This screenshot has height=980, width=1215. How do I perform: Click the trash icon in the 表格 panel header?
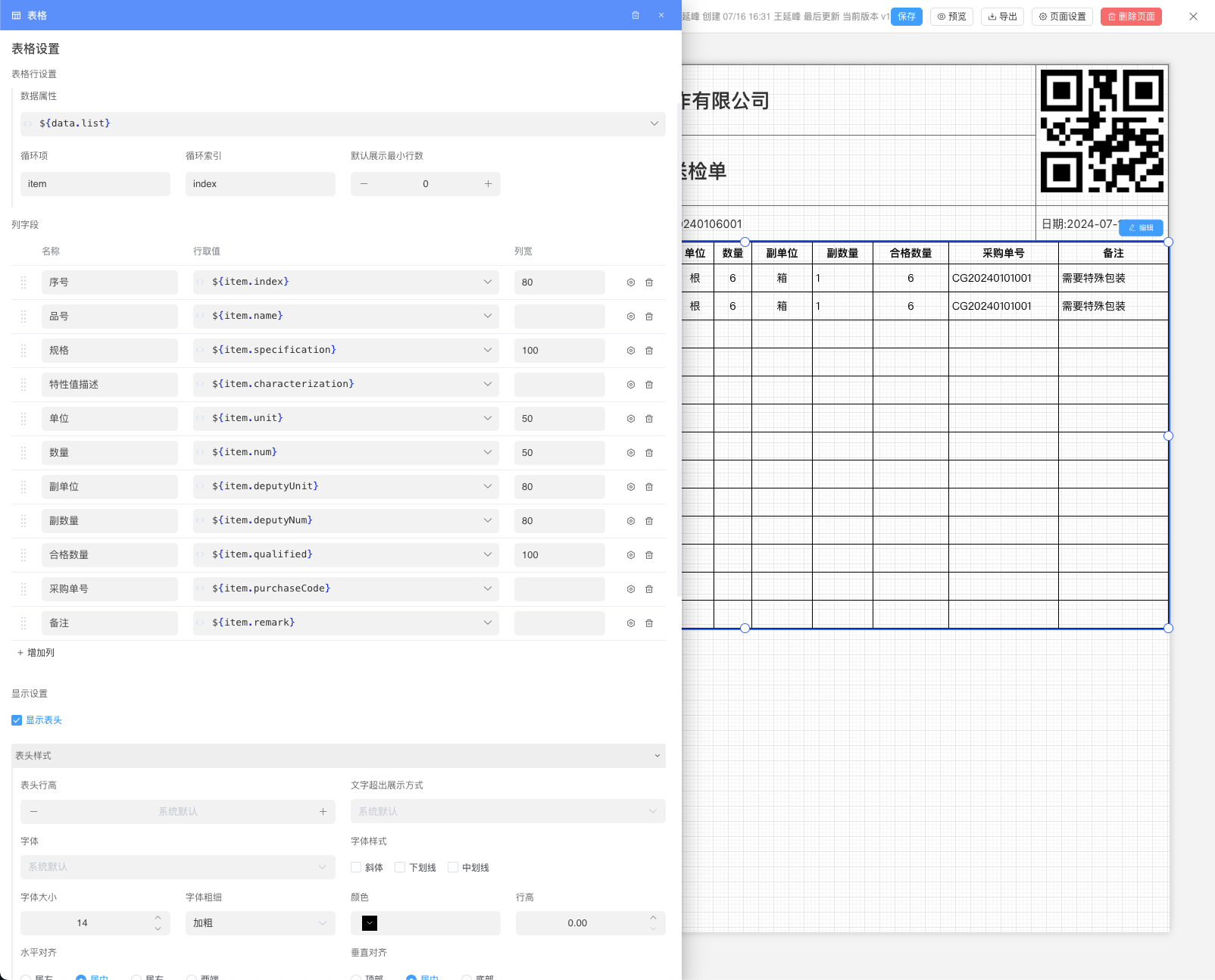point(636,15)
